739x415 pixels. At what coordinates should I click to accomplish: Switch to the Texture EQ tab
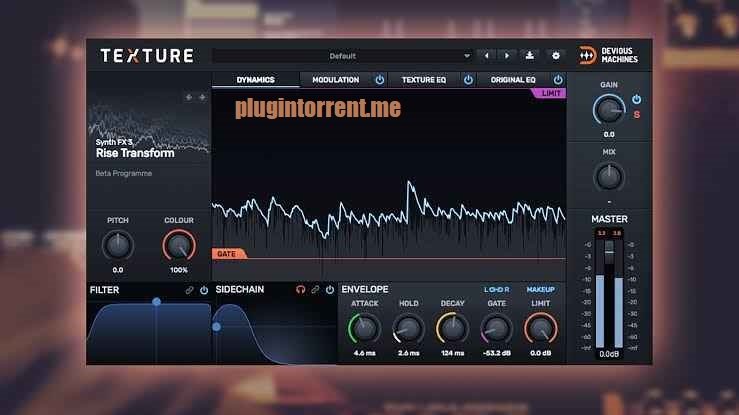point(424,80)
